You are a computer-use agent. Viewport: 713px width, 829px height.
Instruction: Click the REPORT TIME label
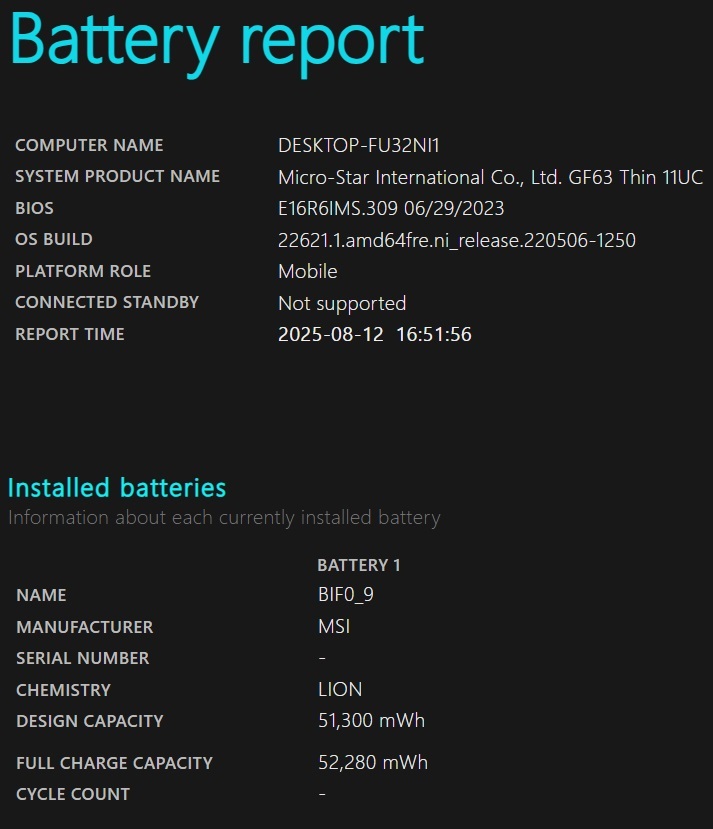click(x=70, y=334)
